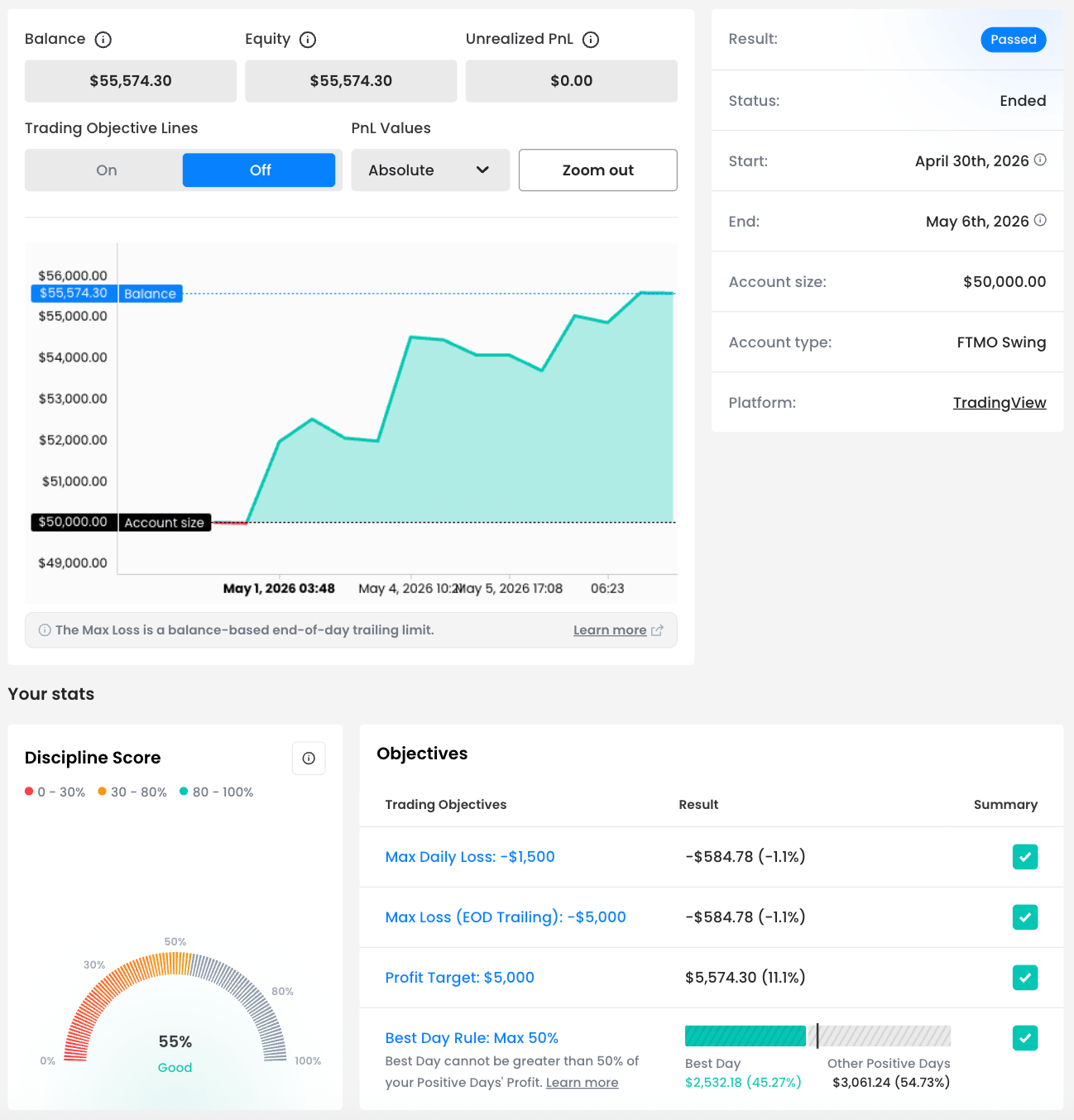Click the Discipline Score gauge arc
Image resolution: width=1074 pixels, height=1120 pixels.
[x=175, y=1005]
